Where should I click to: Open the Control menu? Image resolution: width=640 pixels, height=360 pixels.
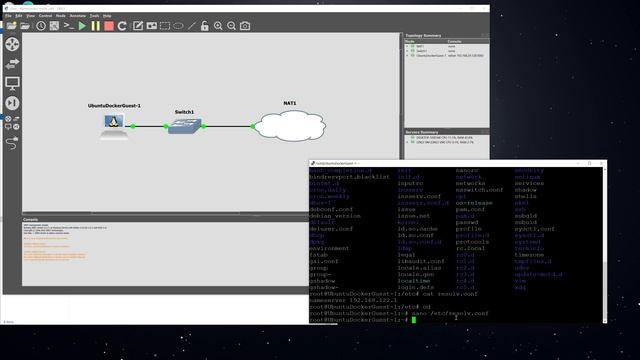tap(45, 16)
